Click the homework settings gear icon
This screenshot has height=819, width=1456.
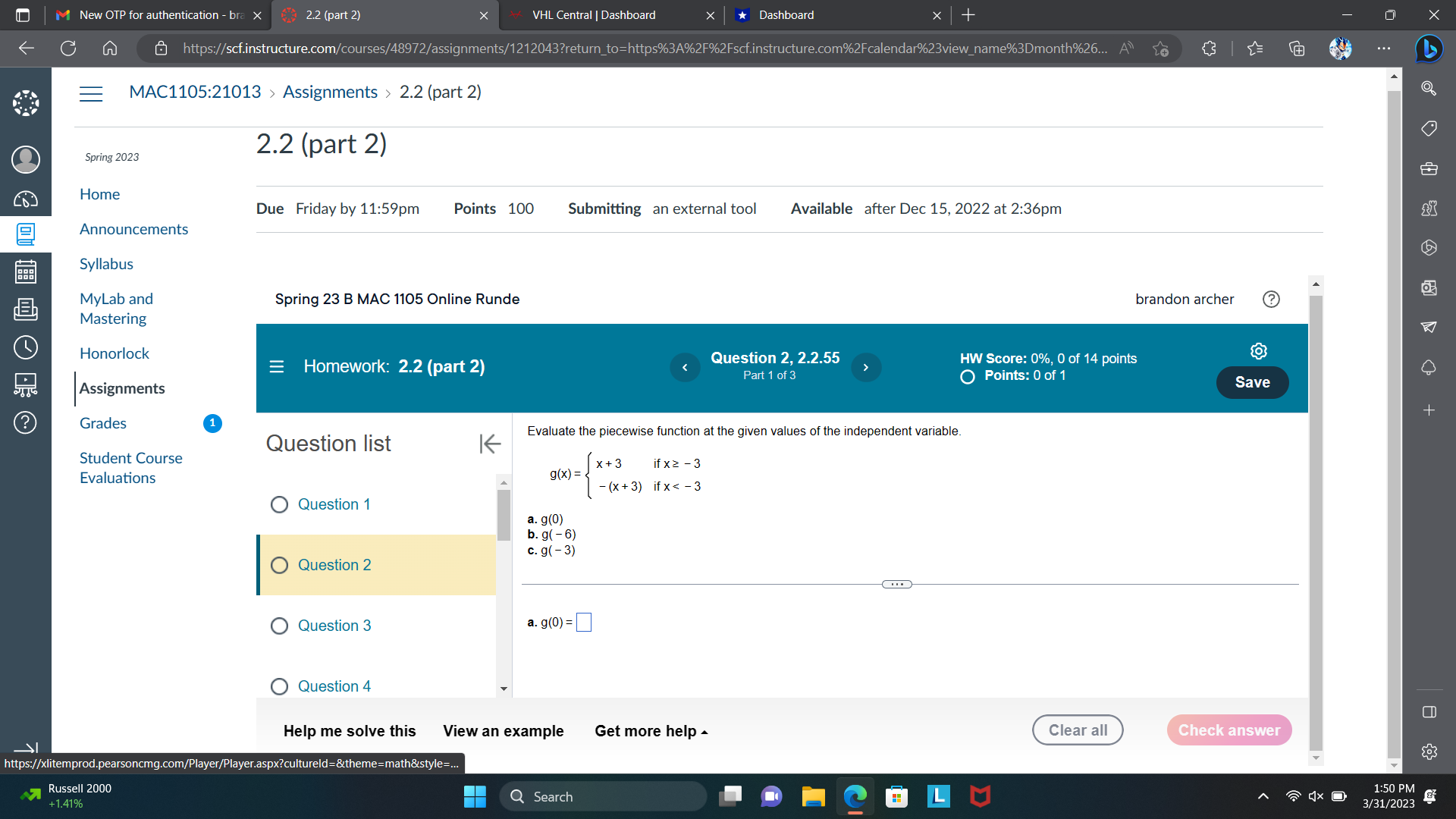pyautogui.click(x=1258, y=351)
